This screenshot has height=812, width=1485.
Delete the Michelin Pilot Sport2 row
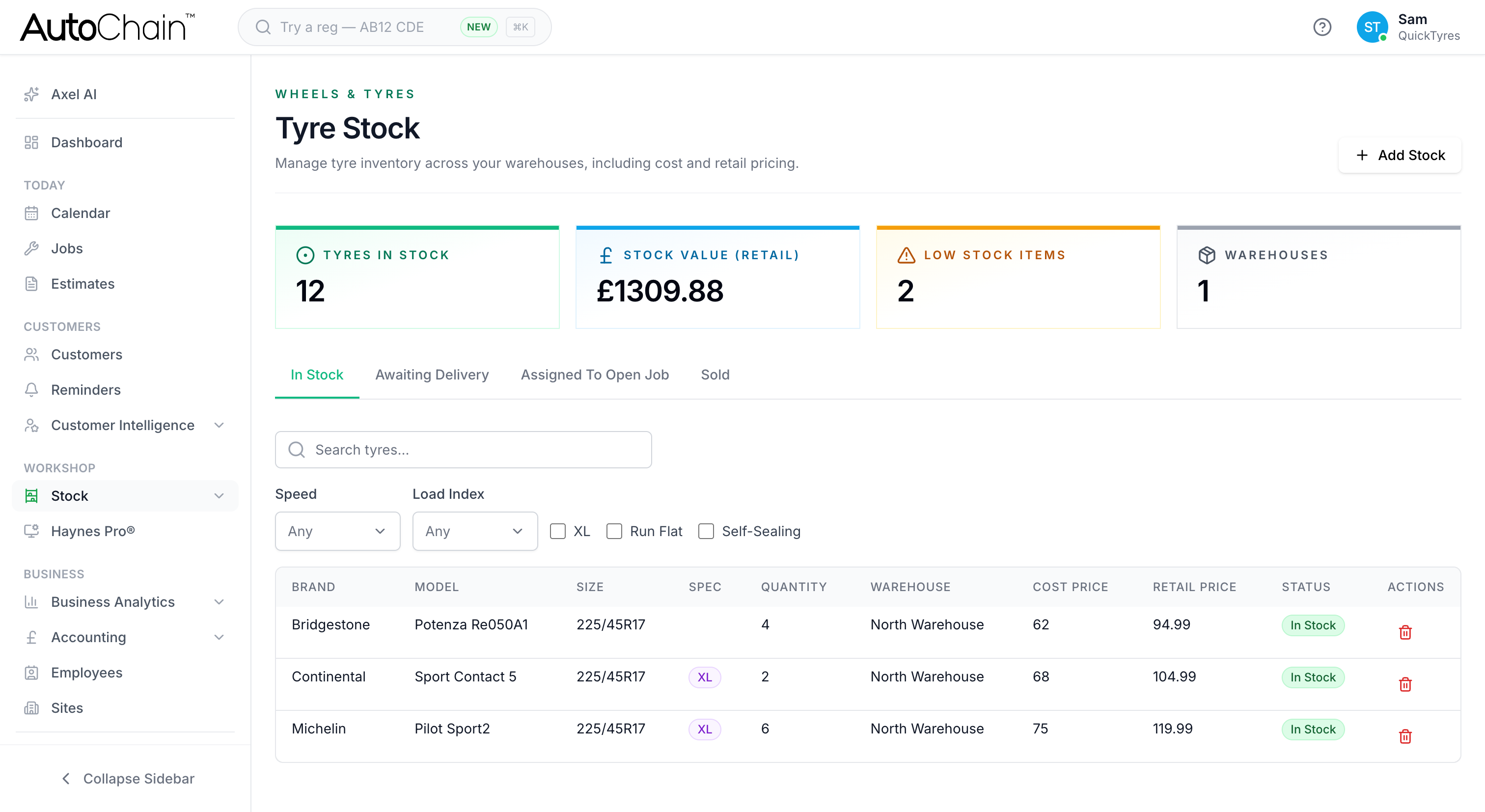[x=1405, y=736]
